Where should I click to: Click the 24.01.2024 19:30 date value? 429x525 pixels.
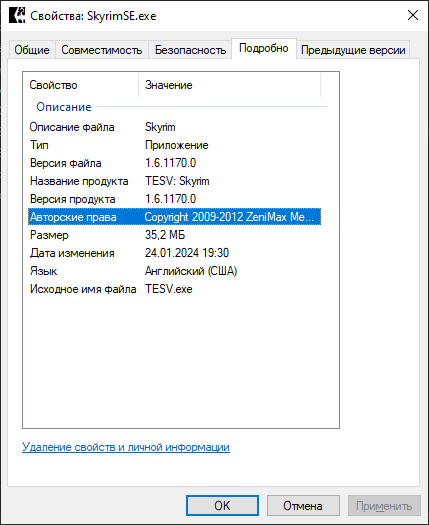[187, 253]
